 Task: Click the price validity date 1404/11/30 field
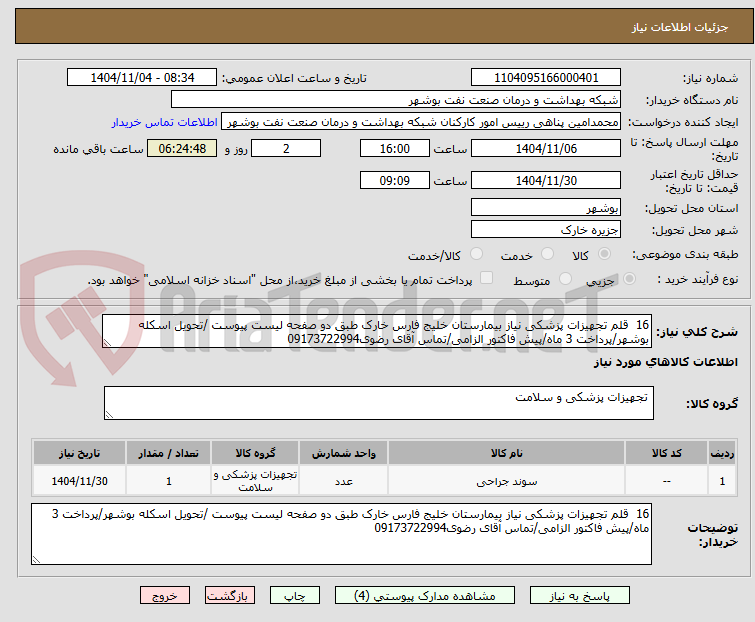546,180
